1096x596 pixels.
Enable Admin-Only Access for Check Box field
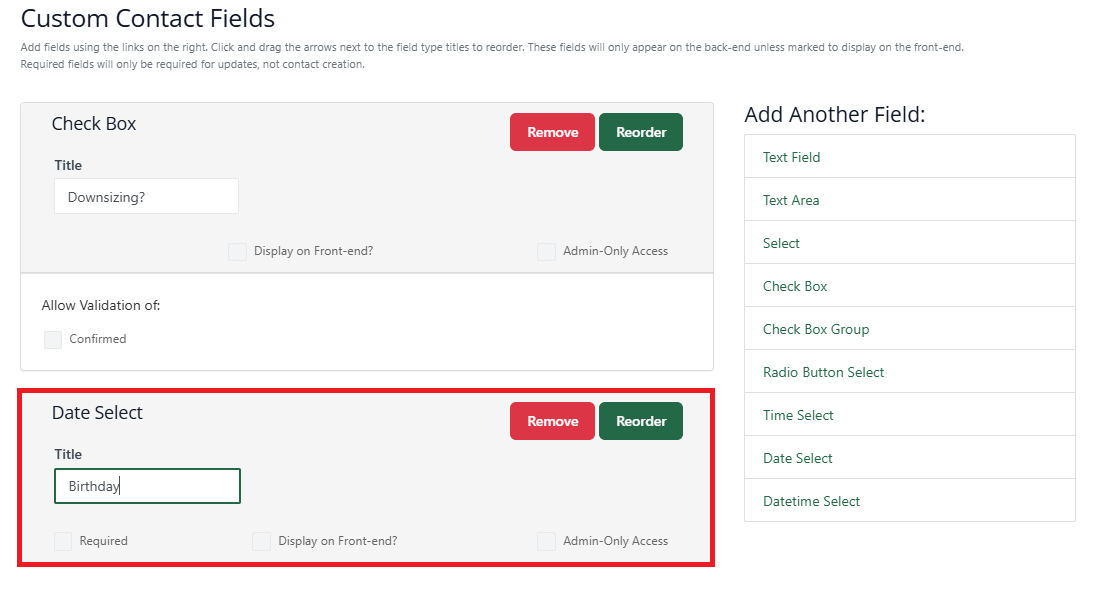547,252
